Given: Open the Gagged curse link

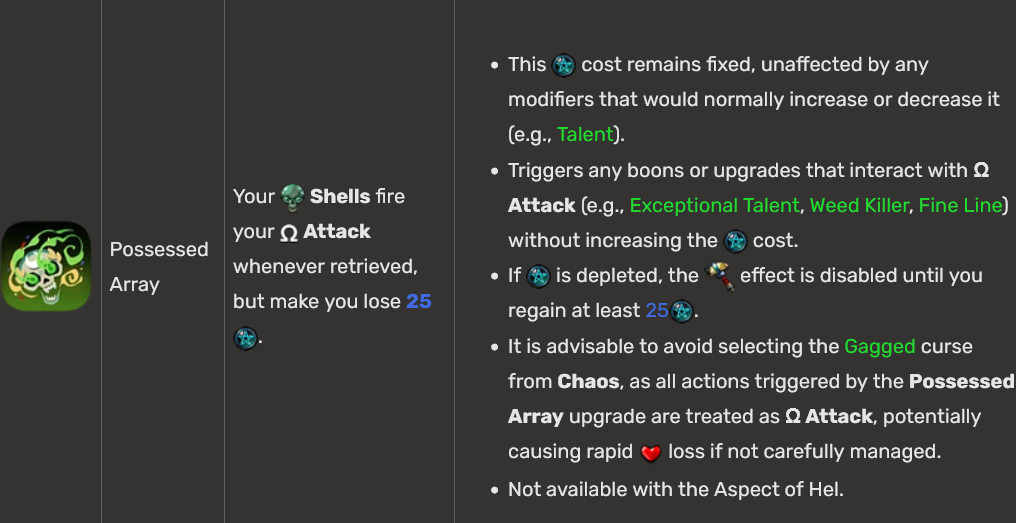Looking at the screenshot, I should (x=879, y=347).
